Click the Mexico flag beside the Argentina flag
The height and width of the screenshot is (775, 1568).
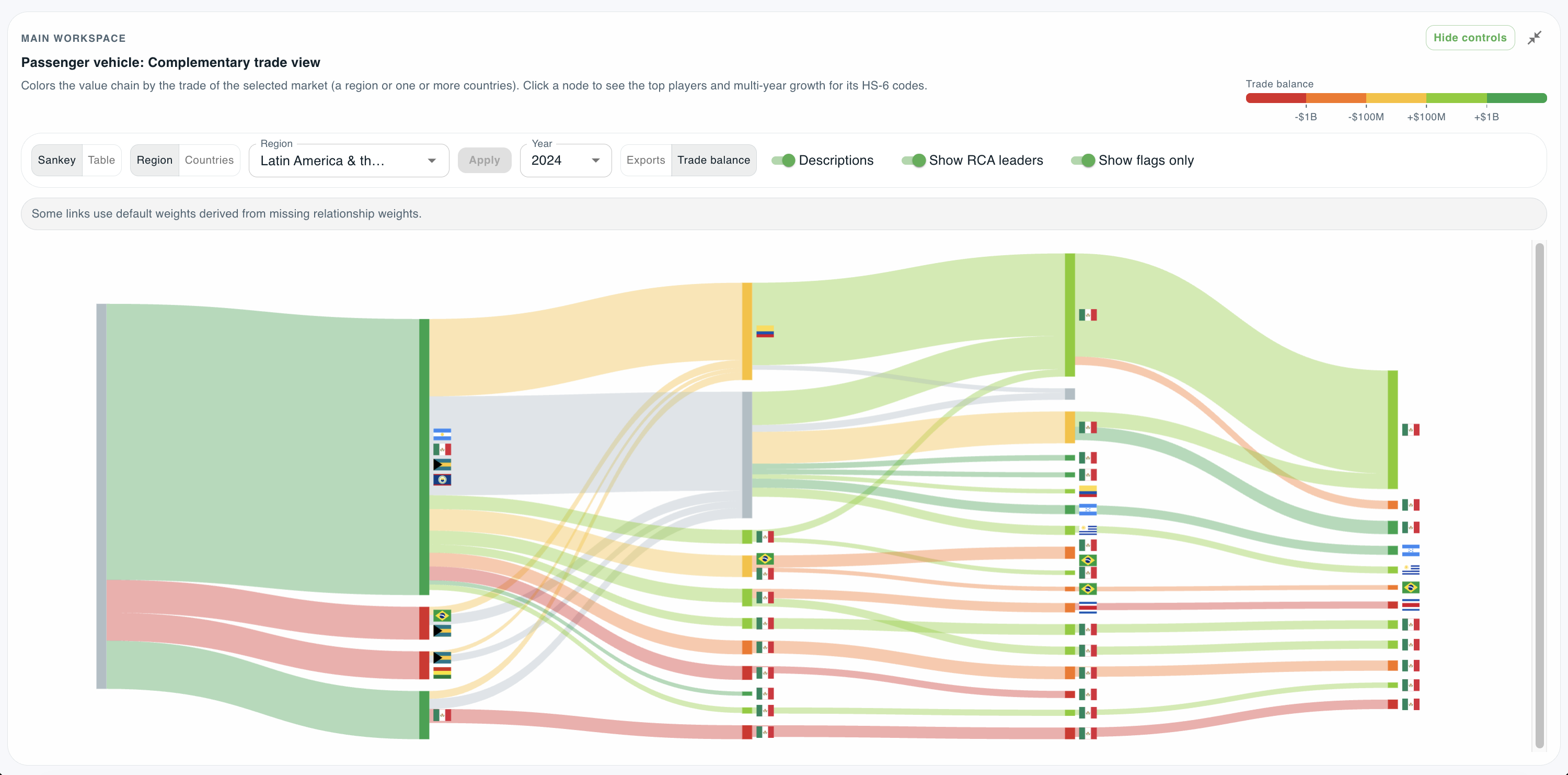442,450
